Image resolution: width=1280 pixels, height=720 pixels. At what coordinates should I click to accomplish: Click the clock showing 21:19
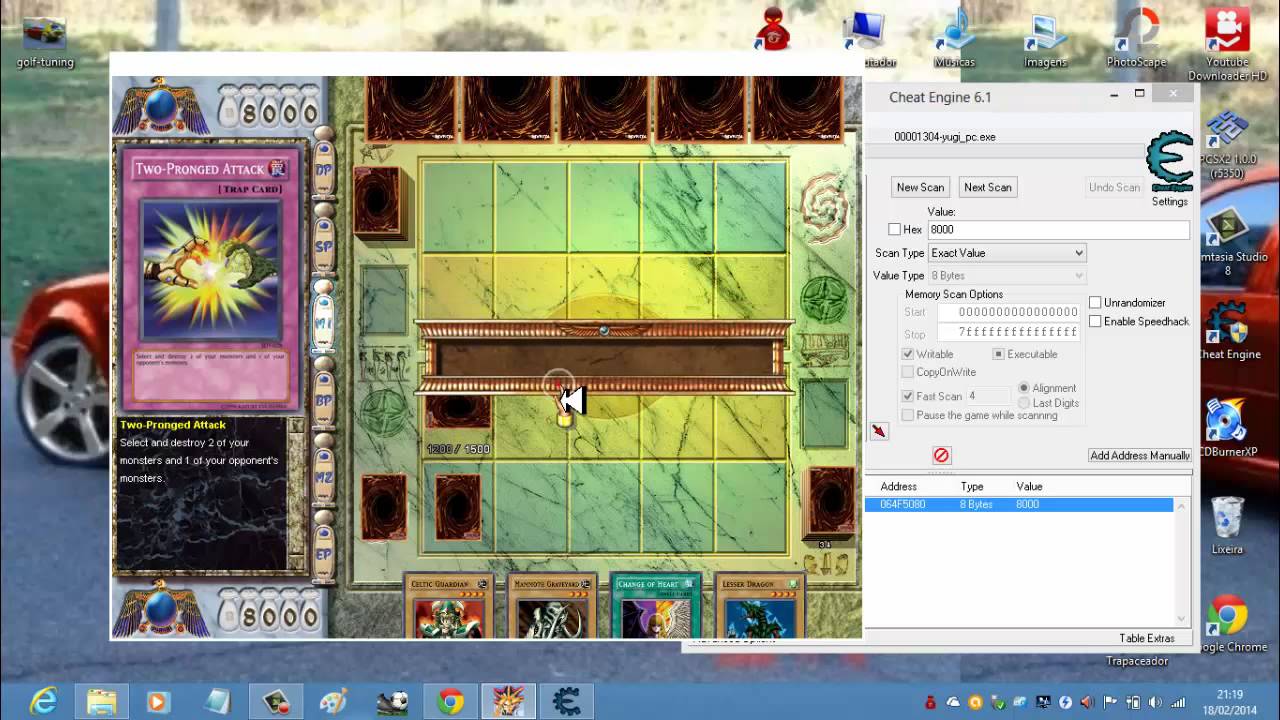coord(1231,695)
